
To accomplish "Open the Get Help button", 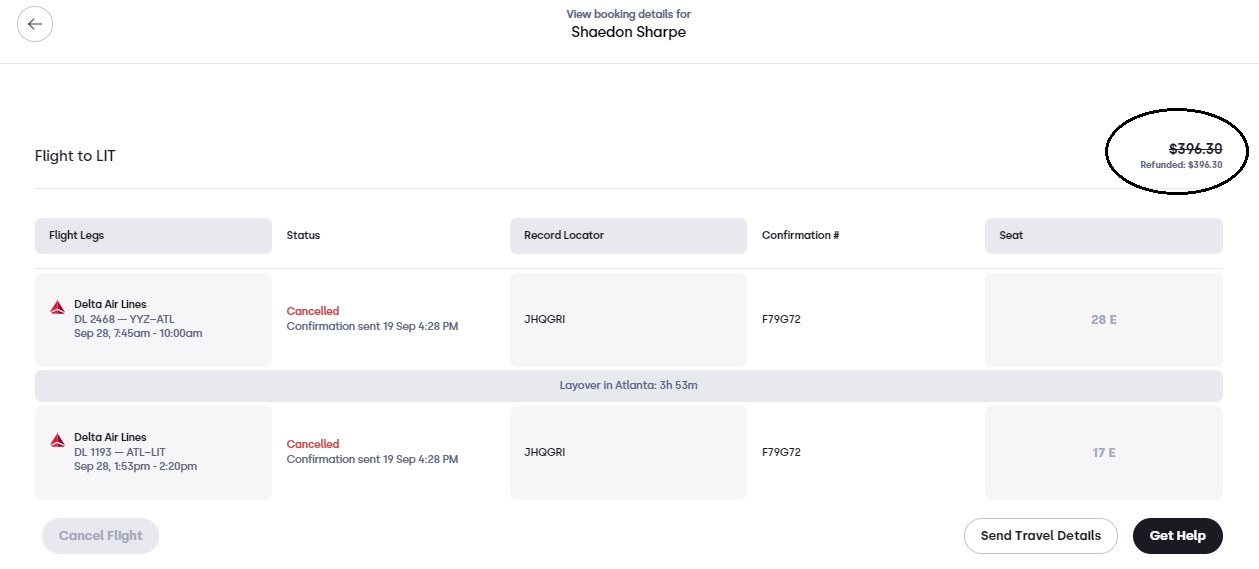I will (x=1177, y=536).
